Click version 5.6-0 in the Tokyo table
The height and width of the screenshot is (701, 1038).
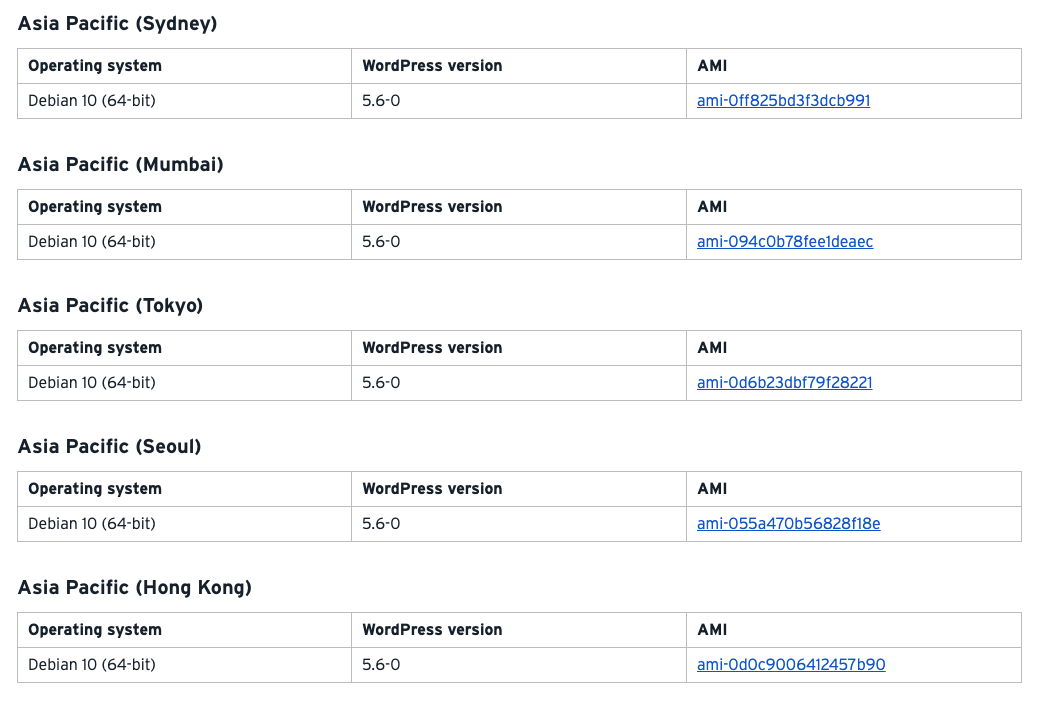click(x=381, y=383)
